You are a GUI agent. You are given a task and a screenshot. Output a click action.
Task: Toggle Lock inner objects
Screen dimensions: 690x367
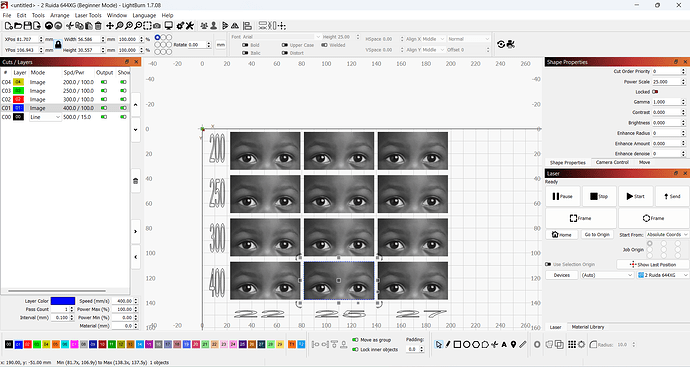tap(355, 349)
